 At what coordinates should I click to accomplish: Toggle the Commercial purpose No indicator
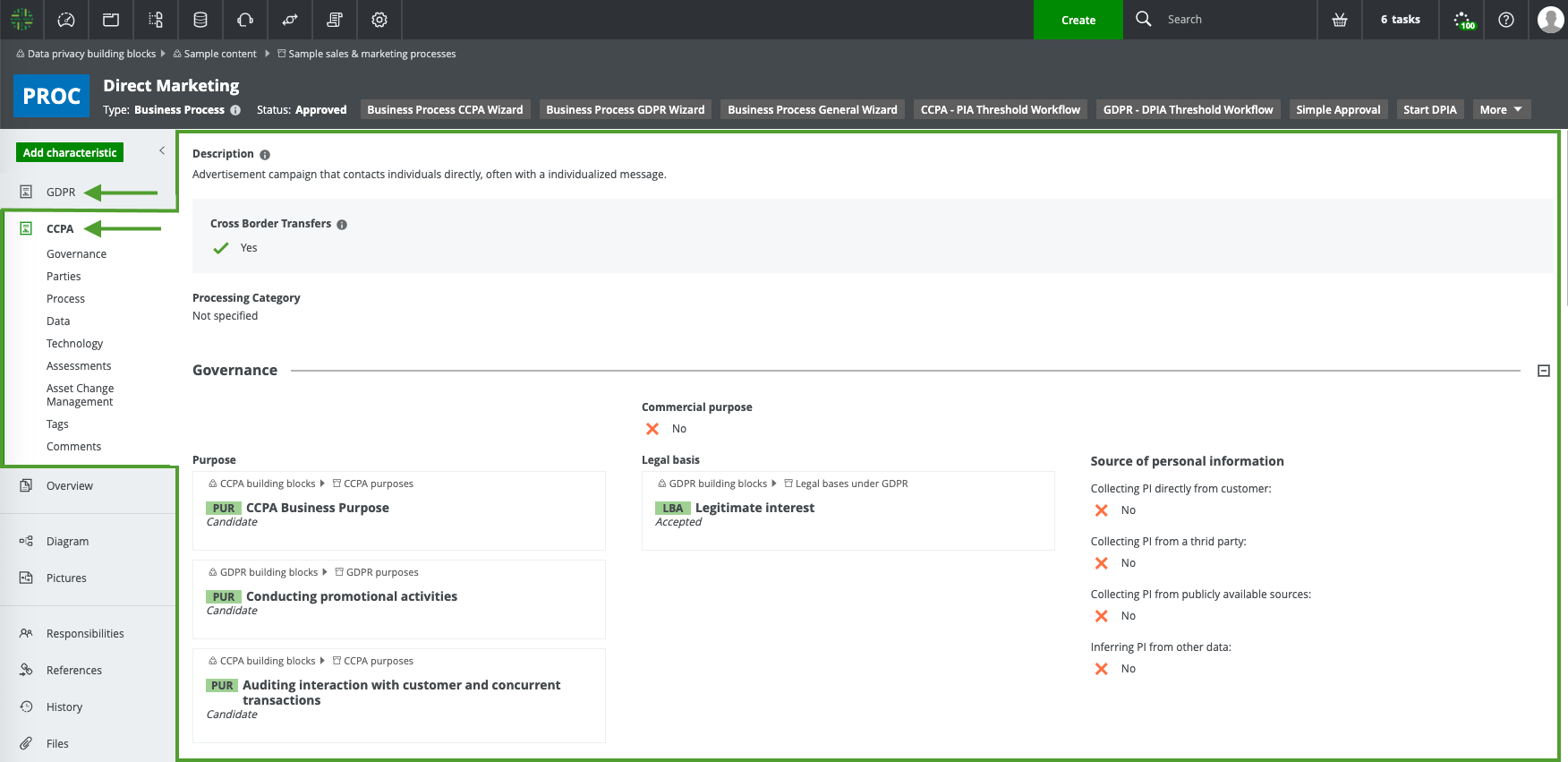[x=652, y=429]
